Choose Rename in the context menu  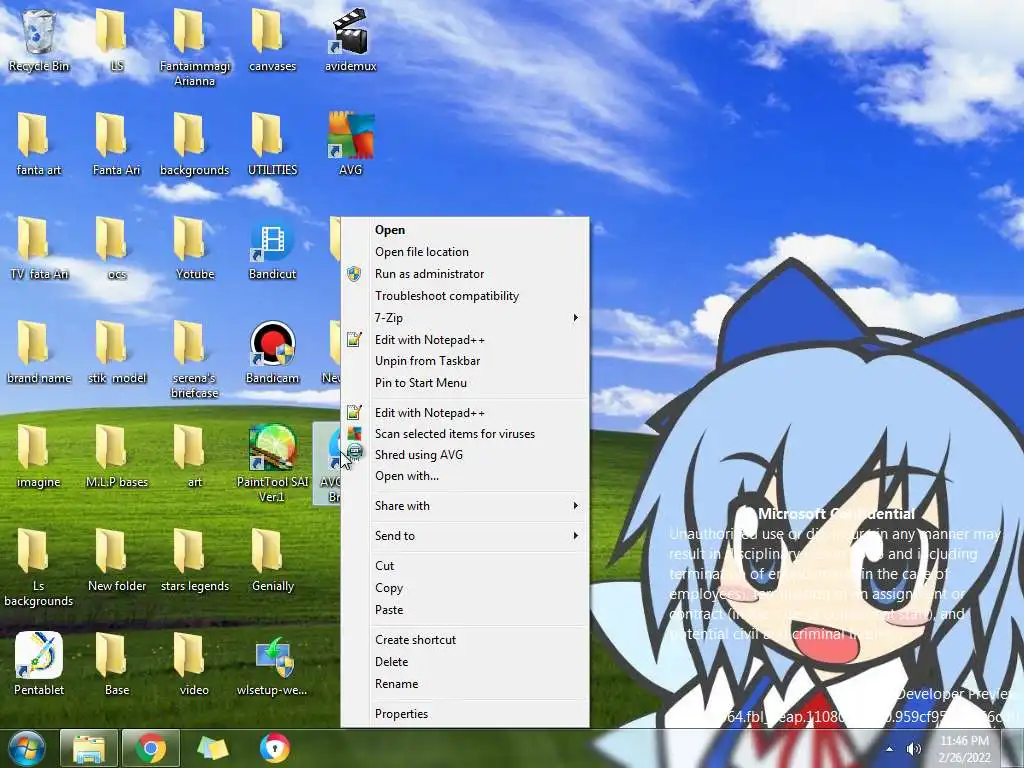click(x=465, y=684)
